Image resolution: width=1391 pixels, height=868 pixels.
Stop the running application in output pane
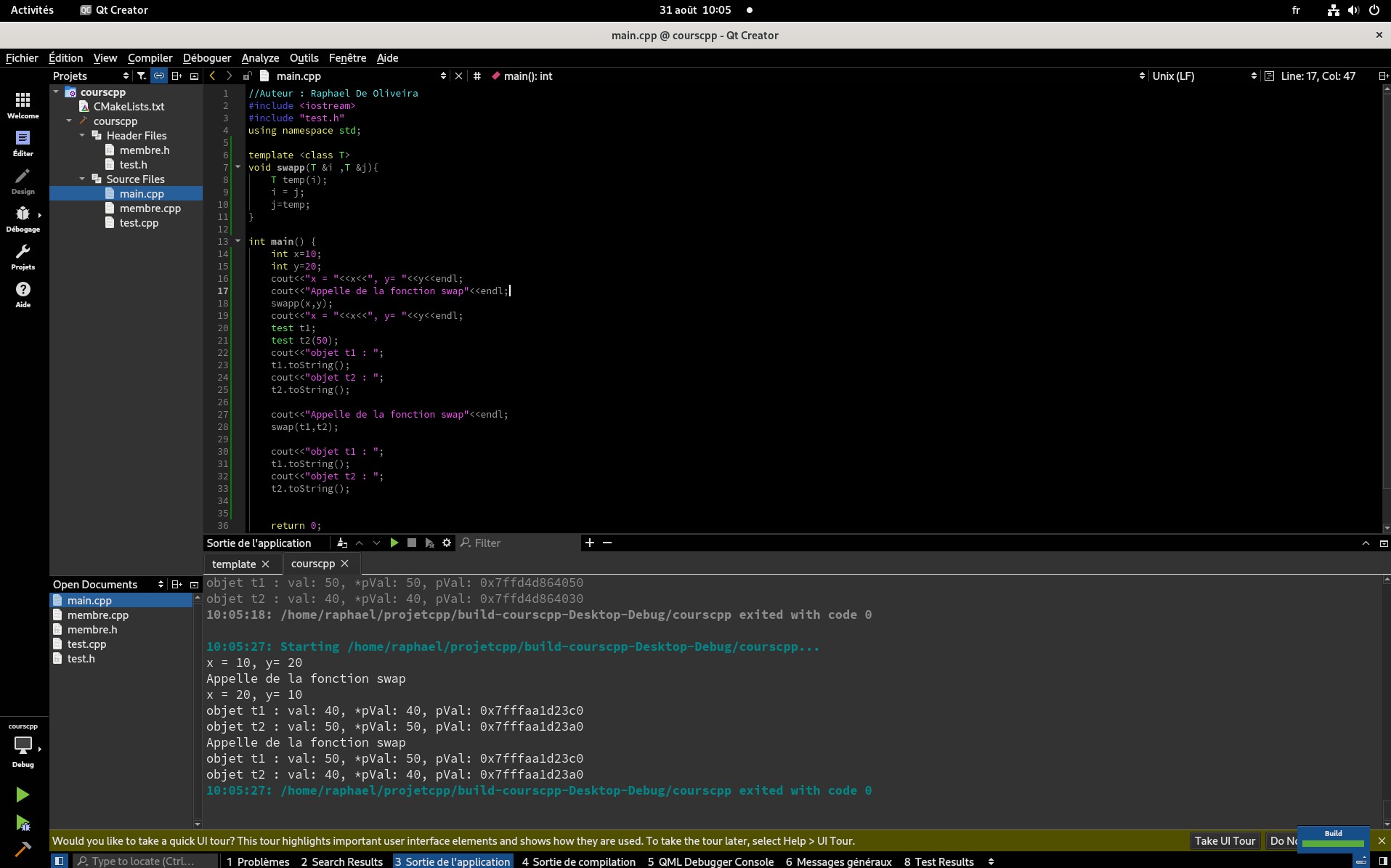[x=412, y=543]
